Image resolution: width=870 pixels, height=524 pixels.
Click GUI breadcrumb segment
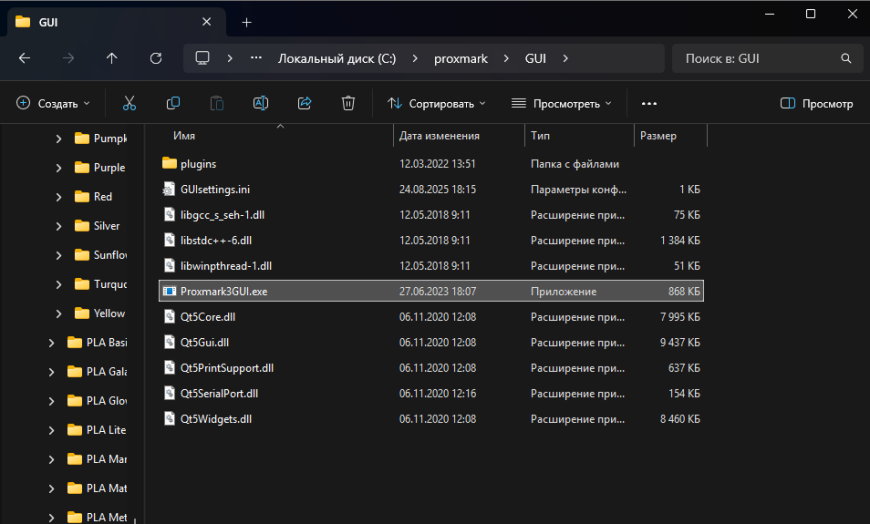pyautogui.click(x=535, y=58)
